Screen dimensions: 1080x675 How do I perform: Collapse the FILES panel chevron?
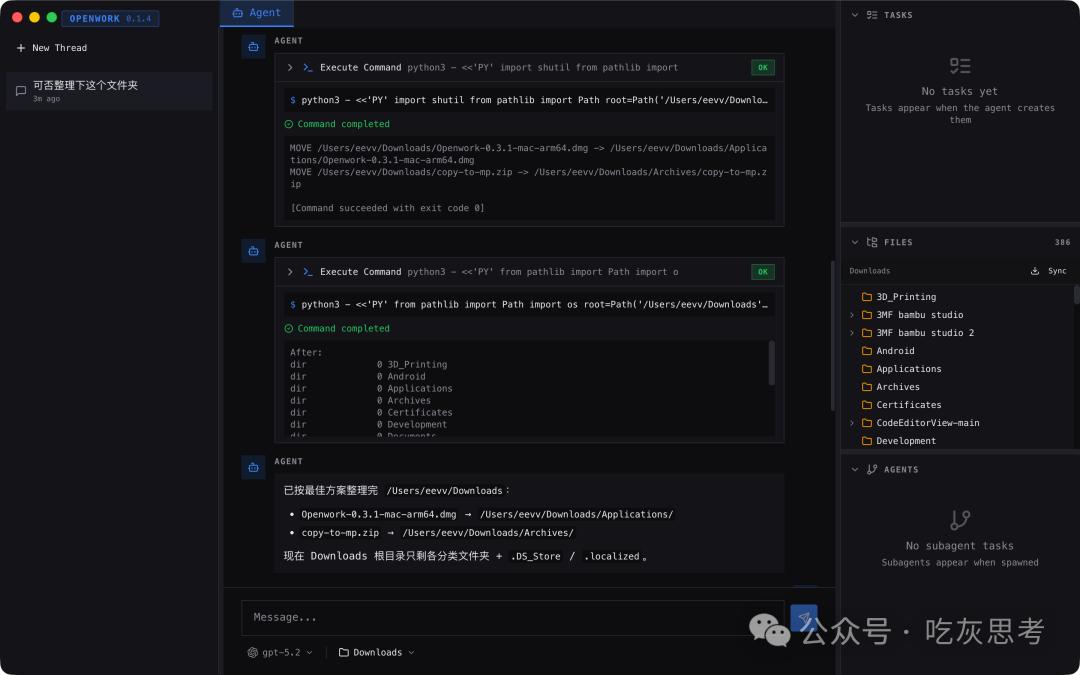coord(855,242)
